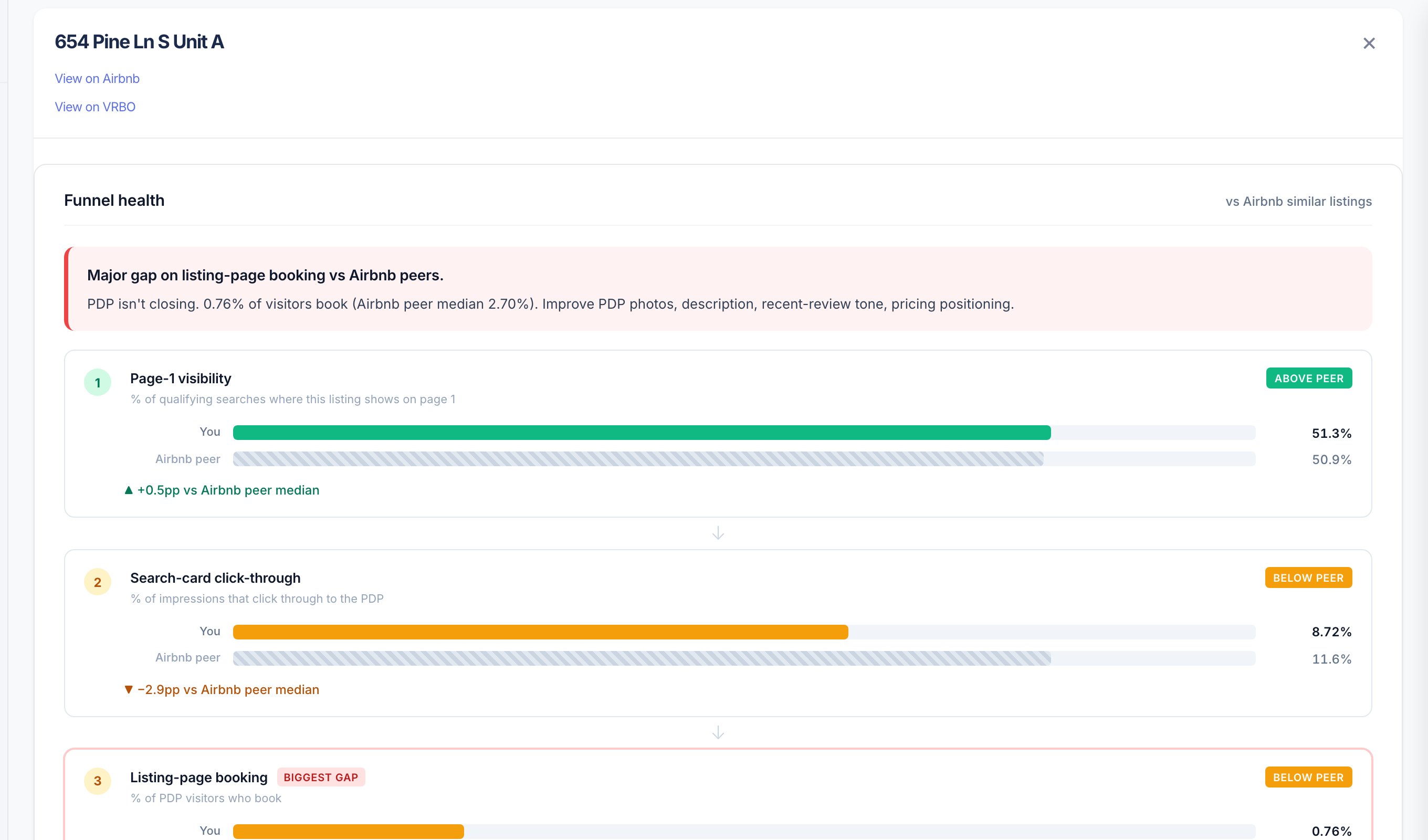Click the orange You bar for click-through
This screenshot has width=1428, height=840.
click(541, 632)
